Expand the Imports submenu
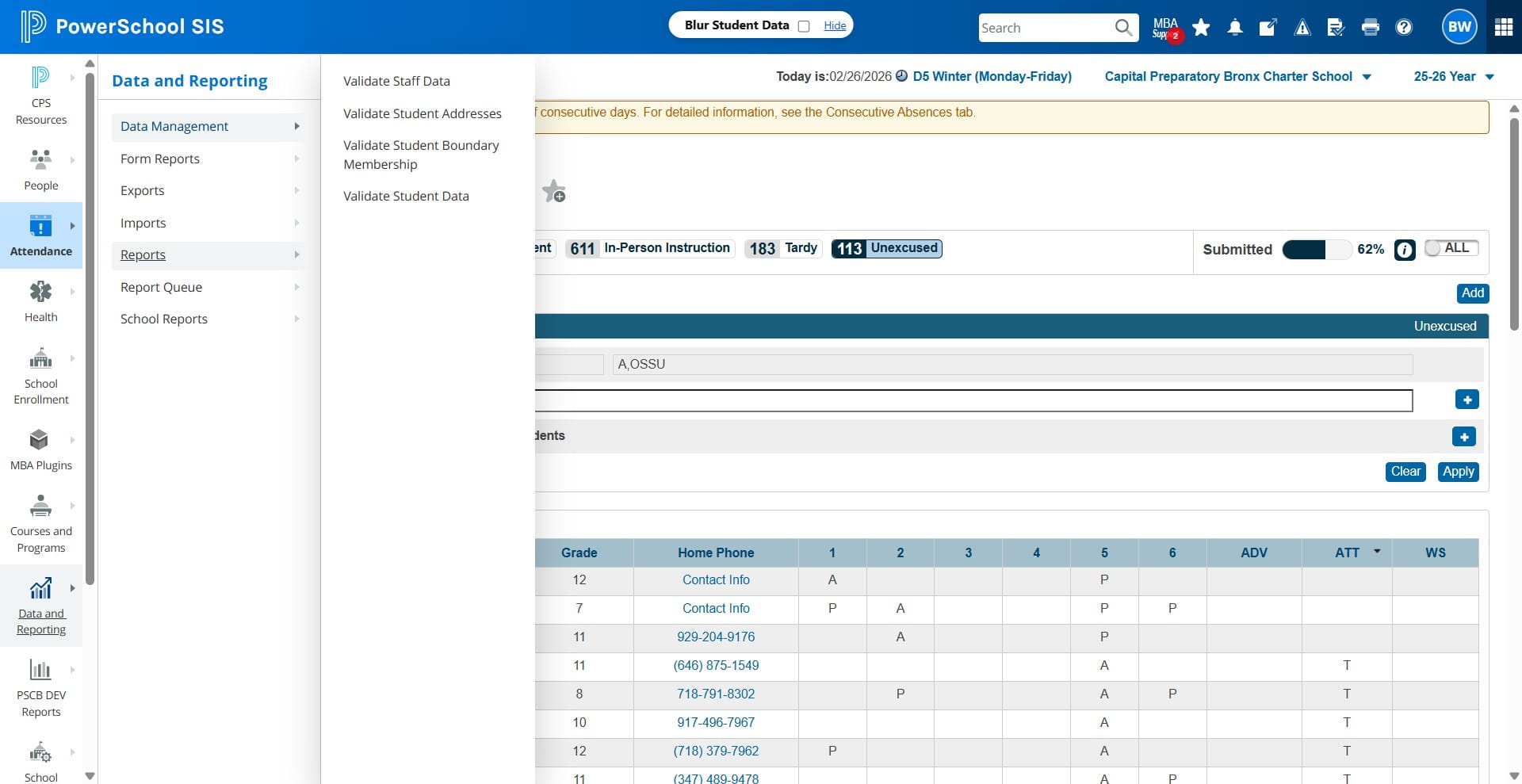Image resolution: width=1522 pixels, height=784 pixels. tap(208, 223)
